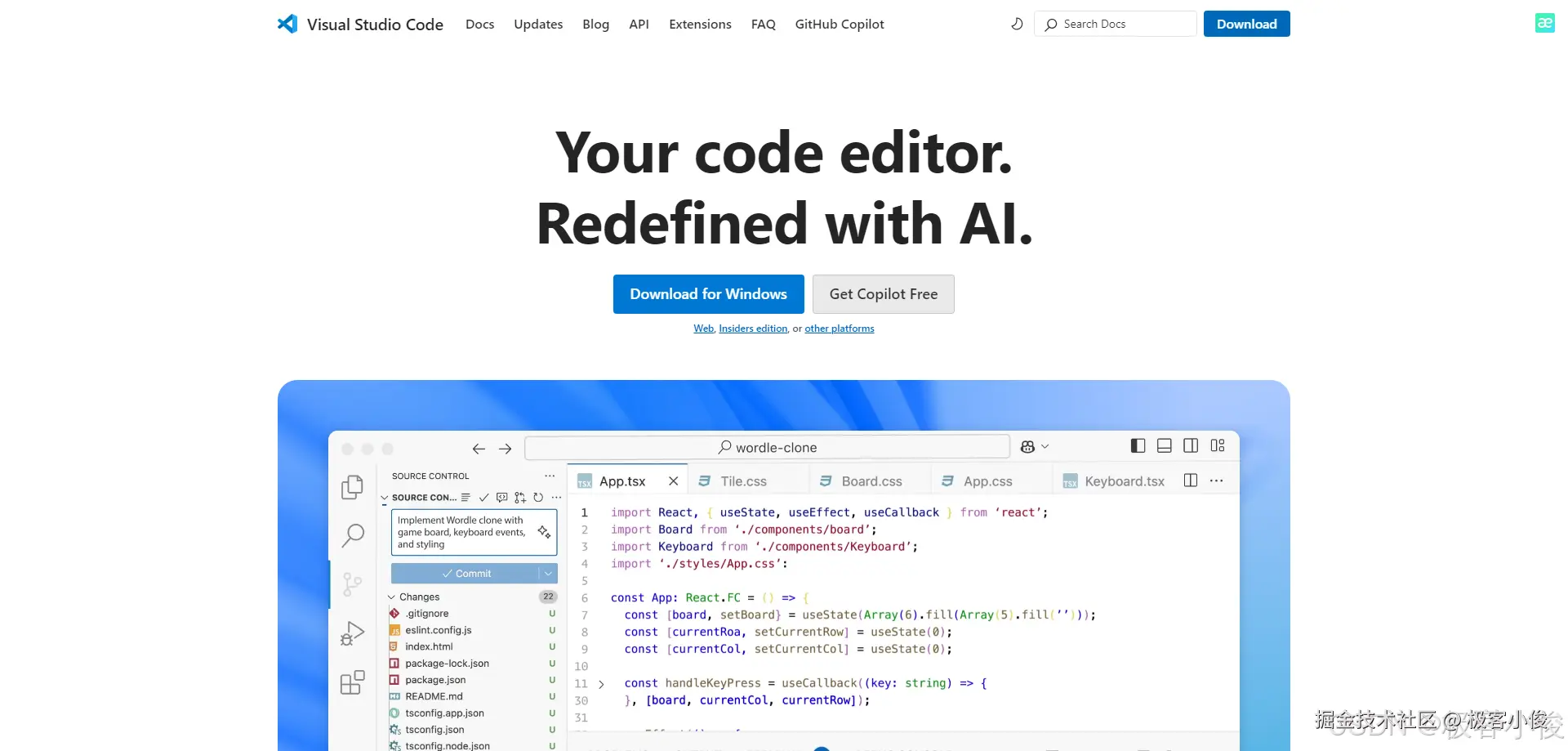This screenshot has height=751, width=1568.
Task: Open the browser extension icon at top right
Action: (1544, 23)
